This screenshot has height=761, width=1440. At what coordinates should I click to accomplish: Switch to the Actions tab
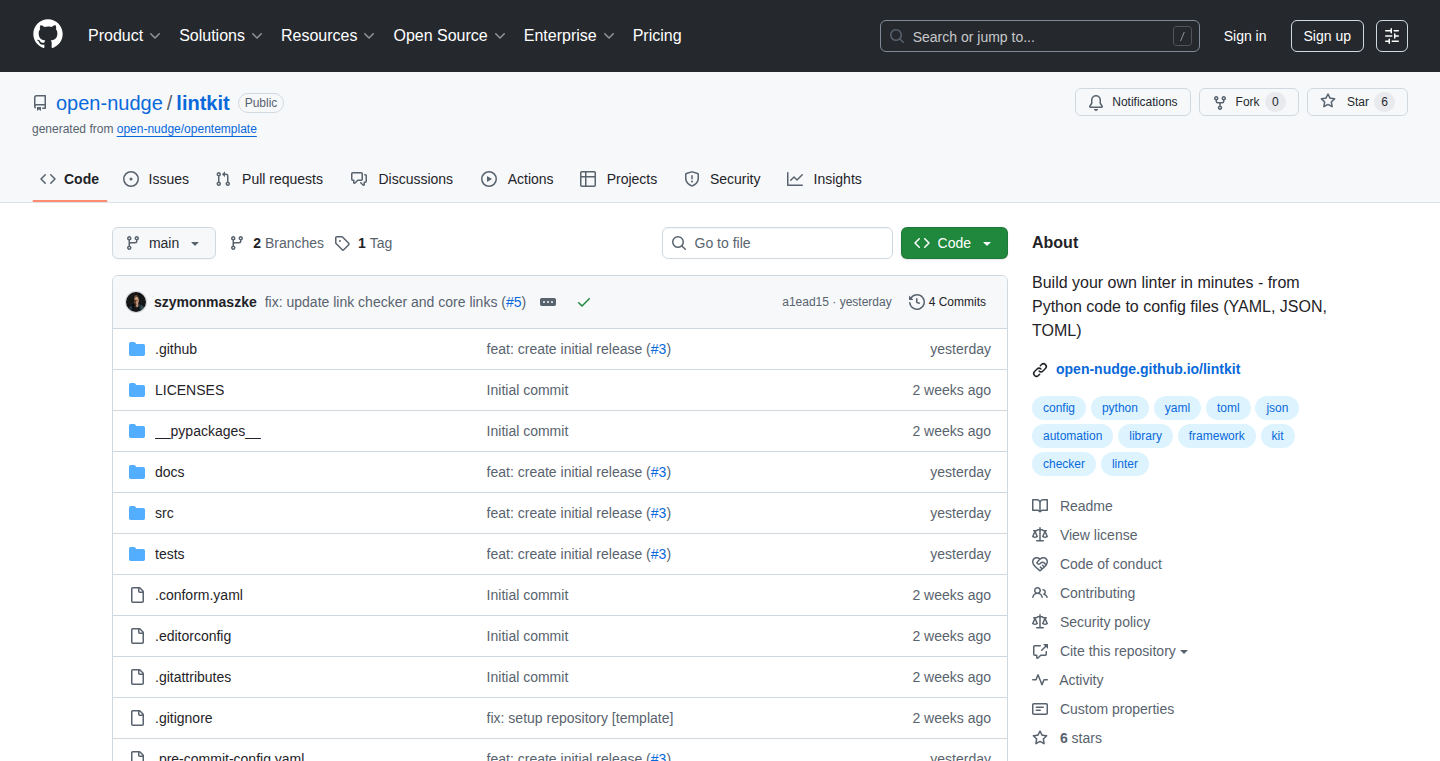(x=517, y=179)
